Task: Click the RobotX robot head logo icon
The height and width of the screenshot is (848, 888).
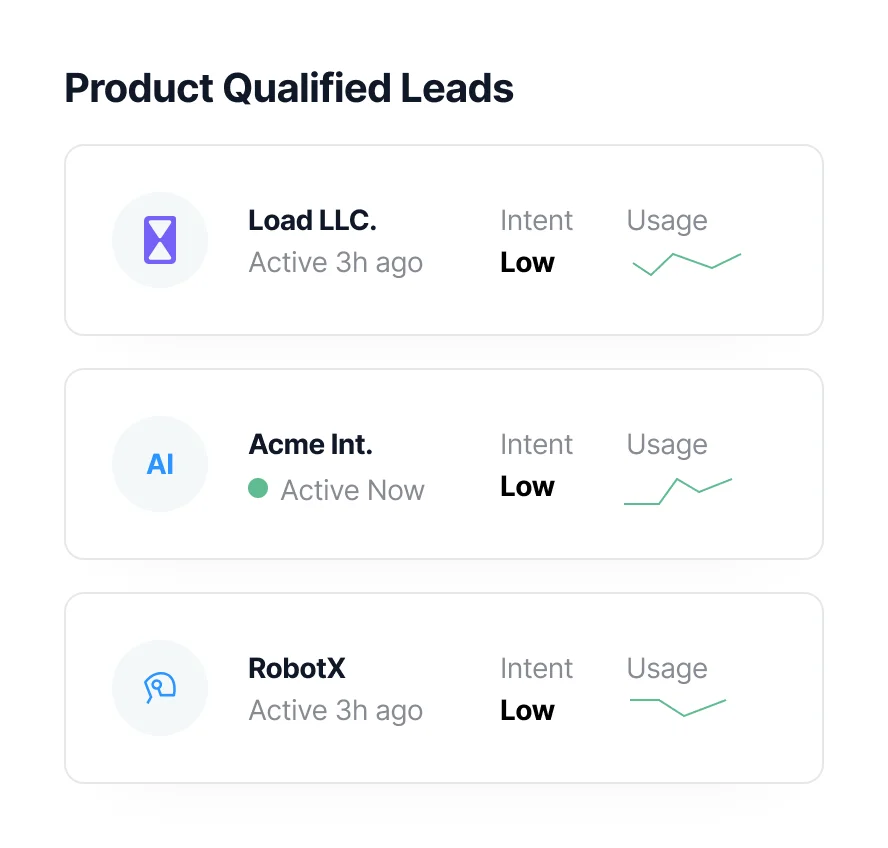Action: coord(160,688)
